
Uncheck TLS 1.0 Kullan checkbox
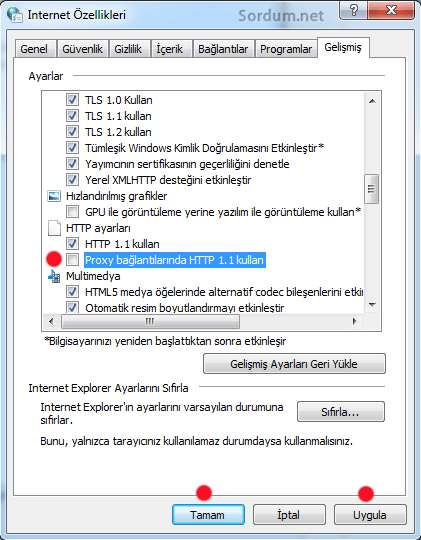[72, 100]
